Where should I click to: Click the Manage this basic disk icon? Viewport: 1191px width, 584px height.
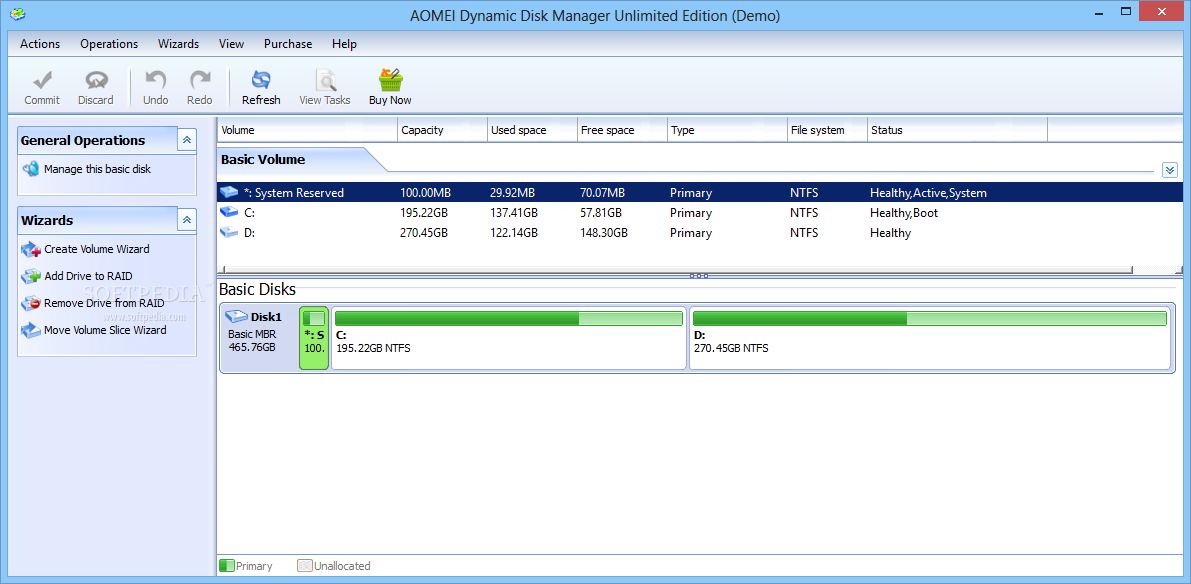click(x=30, y=169)
